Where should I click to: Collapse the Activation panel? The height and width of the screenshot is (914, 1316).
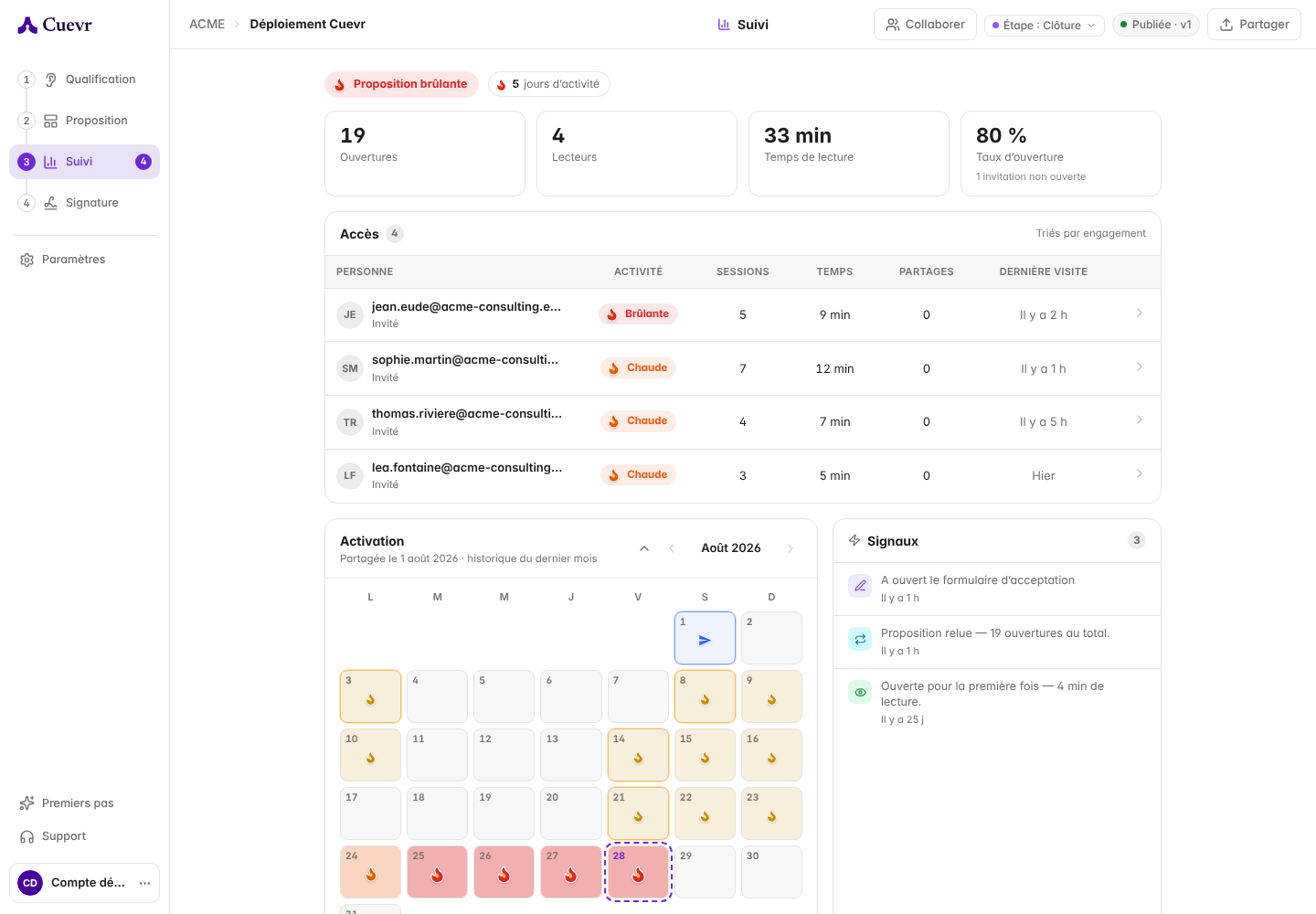coord(644,548)
